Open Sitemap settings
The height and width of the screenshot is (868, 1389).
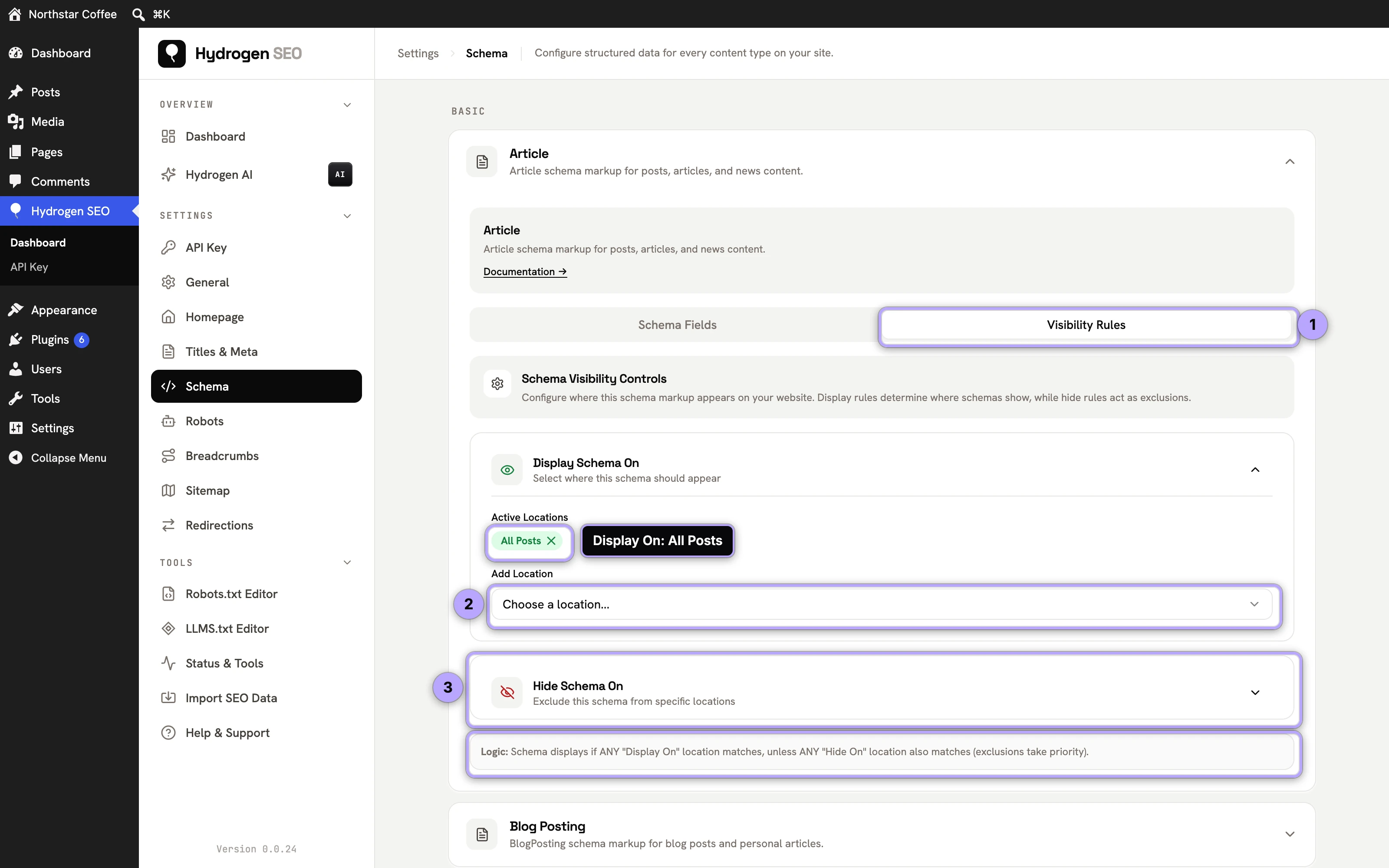tap(257, 491)
